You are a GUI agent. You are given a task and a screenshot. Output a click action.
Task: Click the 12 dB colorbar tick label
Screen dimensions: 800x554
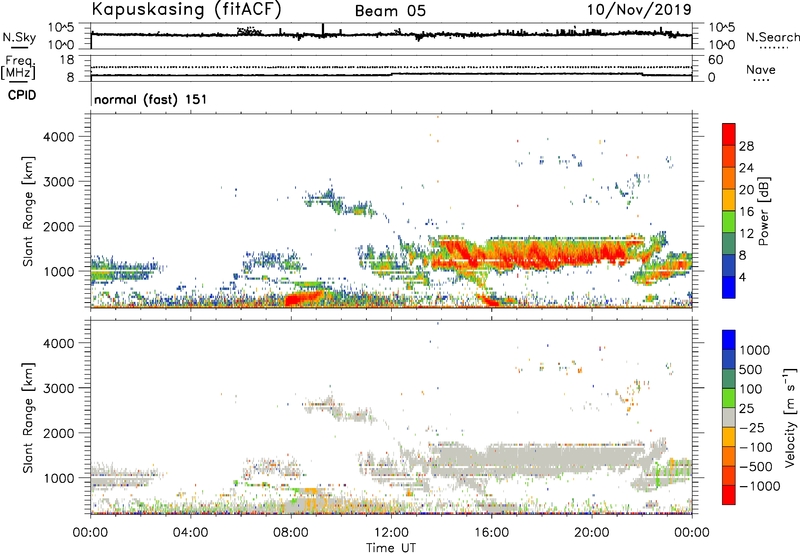(x=746, y=234)
